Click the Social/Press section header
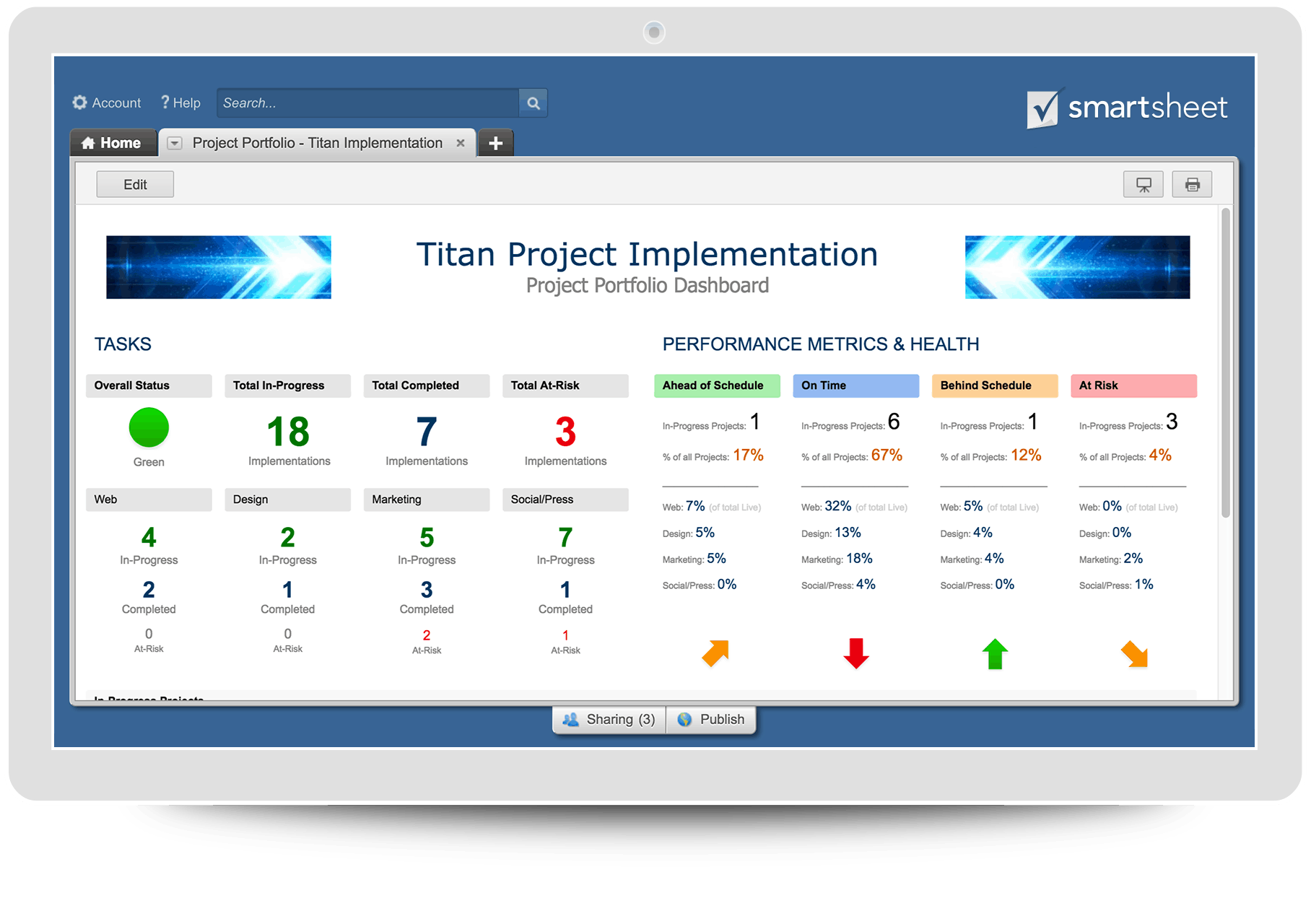The width and height of the screenshot is (1311, 924). 565,500
